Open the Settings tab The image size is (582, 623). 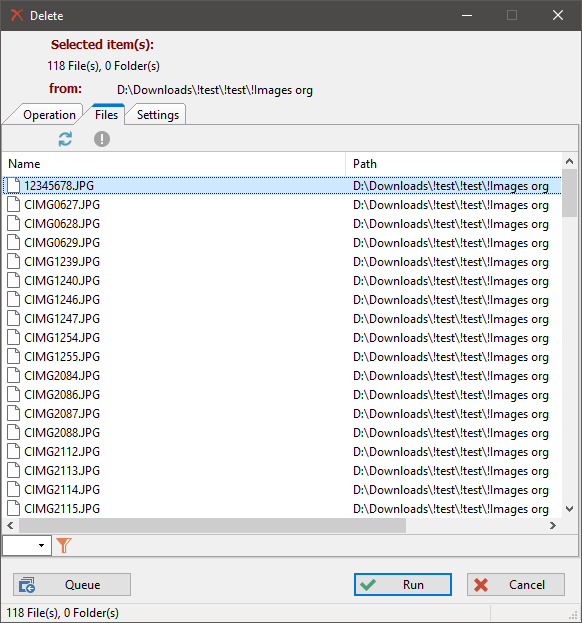(x=158, y=115)
